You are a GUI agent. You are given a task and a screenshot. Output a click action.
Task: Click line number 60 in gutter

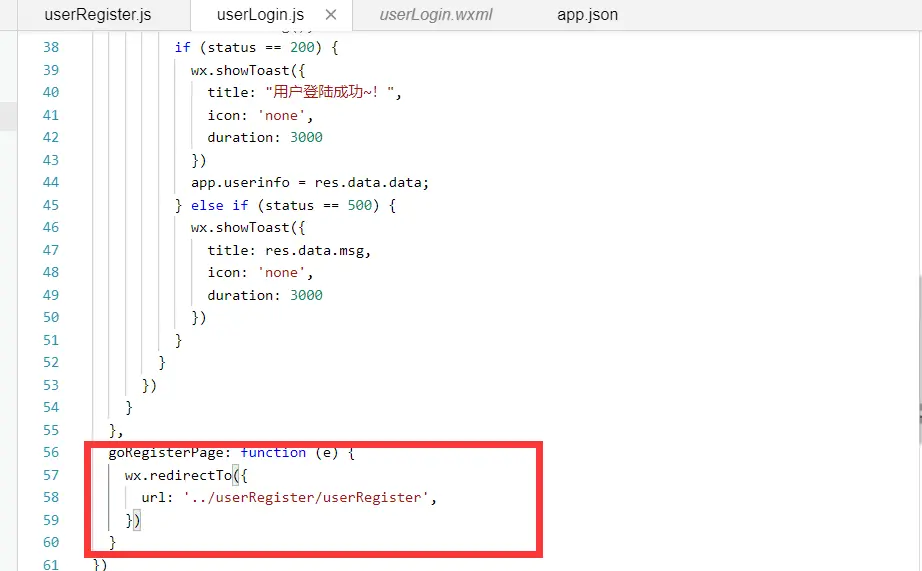pyautogui.click(x=51, y=542)
